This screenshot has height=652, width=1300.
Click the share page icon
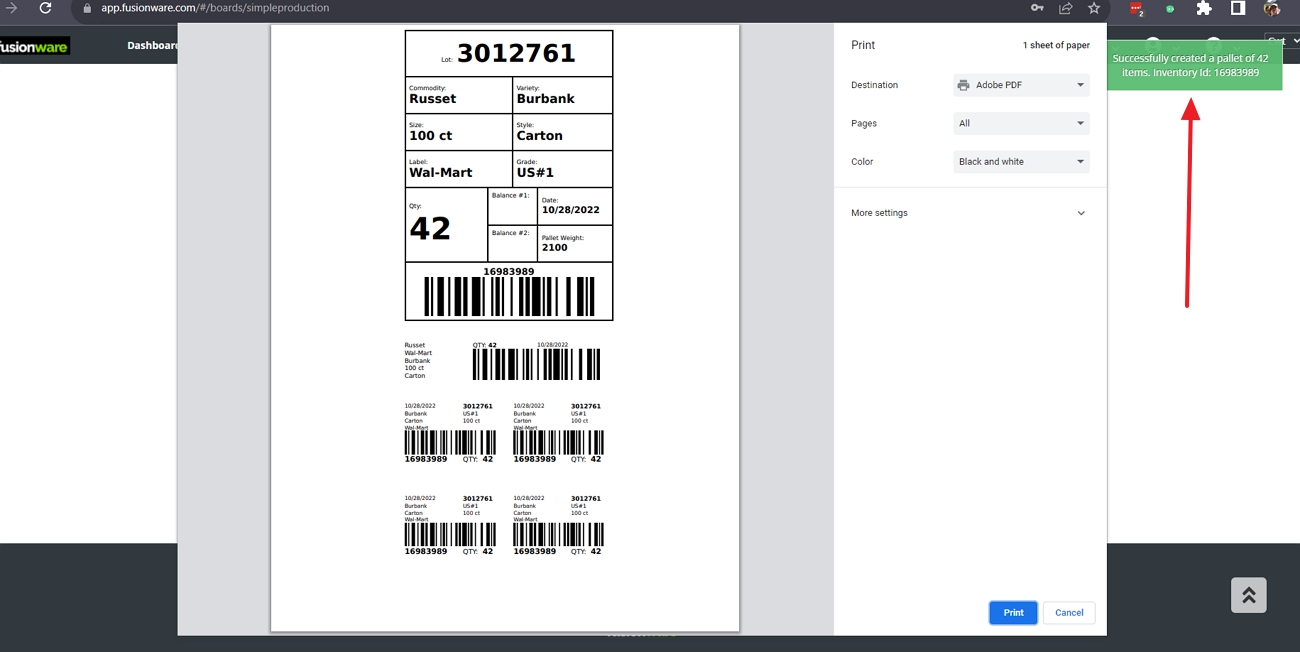pyautogui.click(x=1065, y=8)
